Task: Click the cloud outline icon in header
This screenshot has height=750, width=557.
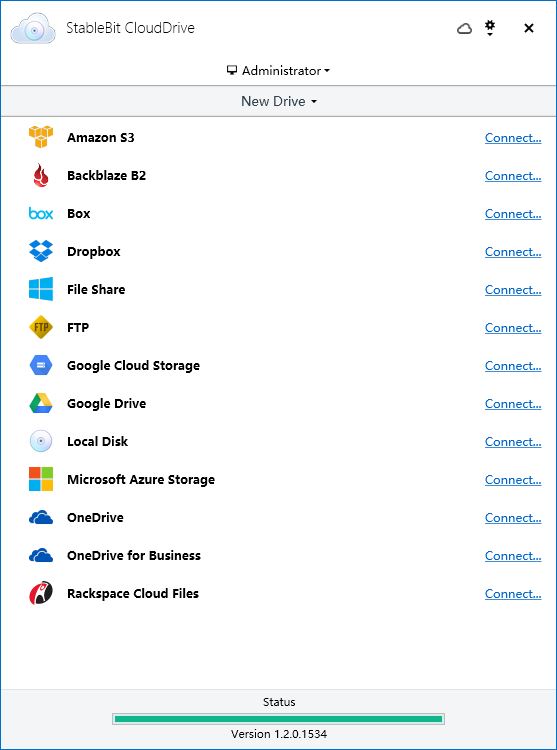Action: click(464, 29)
